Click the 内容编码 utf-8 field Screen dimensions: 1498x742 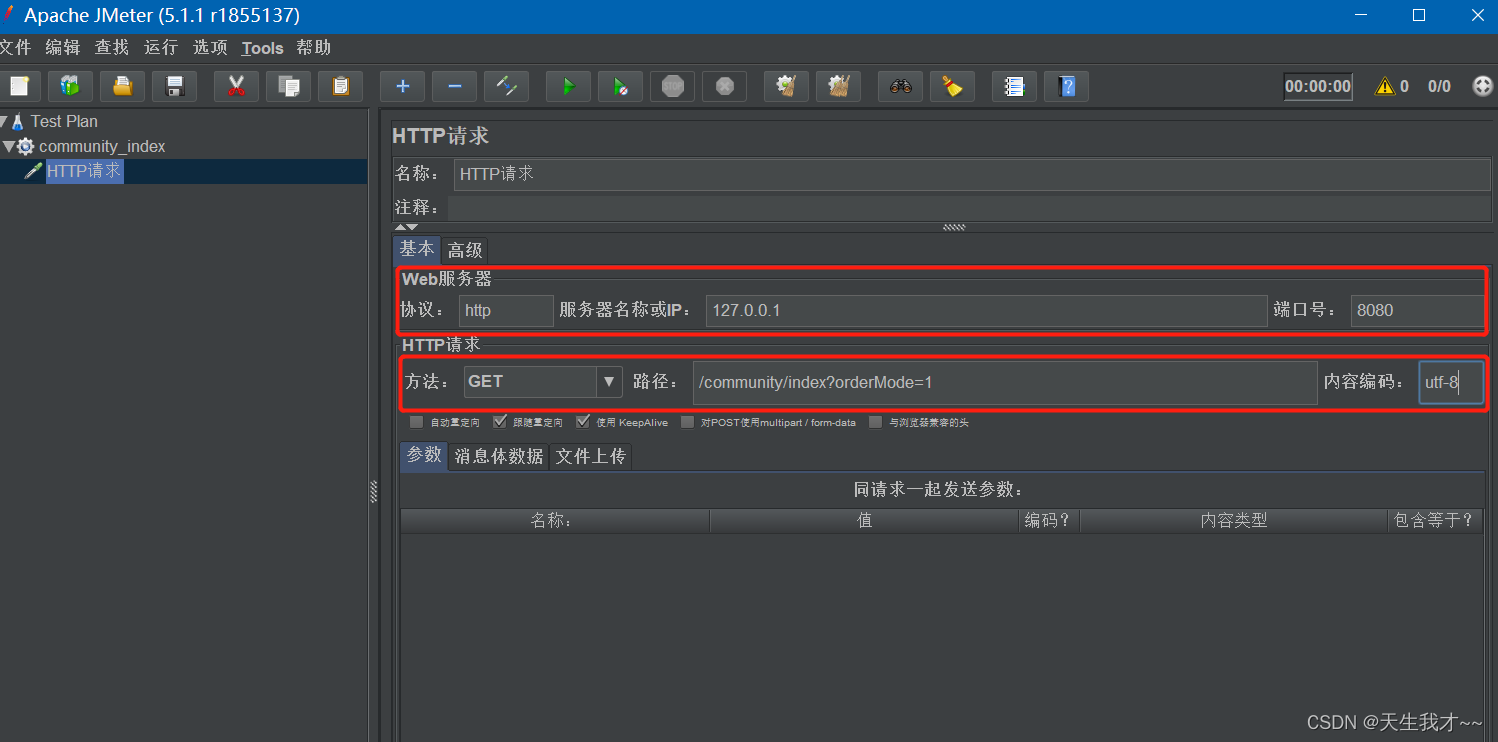pos(1451,382)
